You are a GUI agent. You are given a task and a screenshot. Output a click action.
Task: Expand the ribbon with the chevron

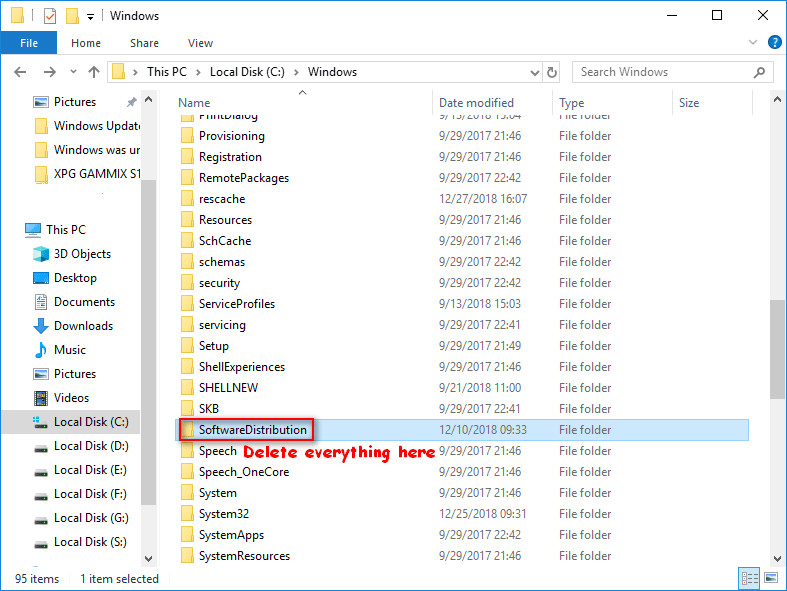tap(752, 42)
